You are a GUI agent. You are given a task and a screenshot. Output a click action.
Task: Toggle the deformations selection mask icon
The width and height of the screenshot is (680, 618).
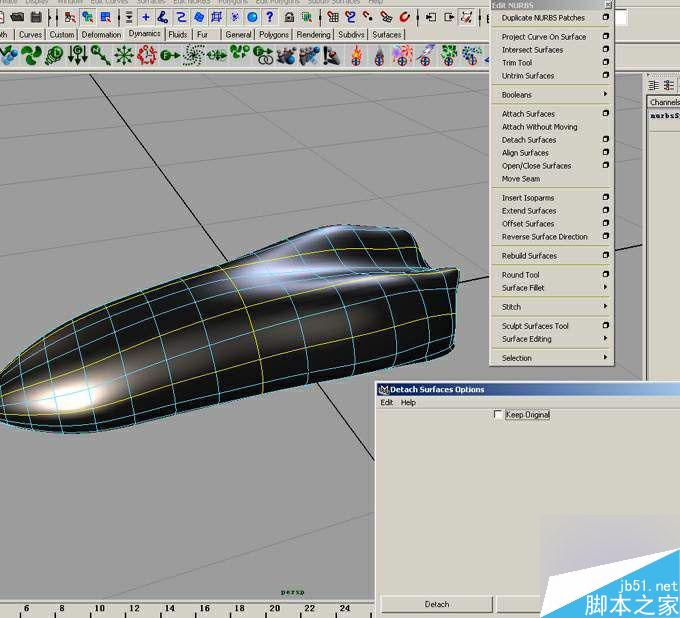pyautogui.click(x=216, y=17)
